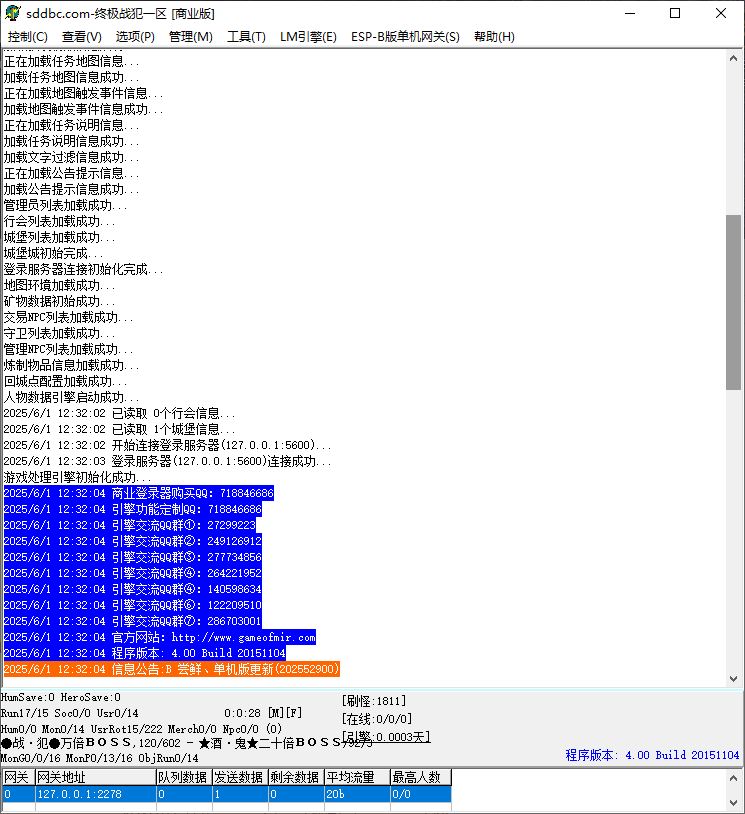The width and height of the screenshot is (745, 814).
Task: Click the 开始连接登录服务器 log line
Action: coord(167,445)
